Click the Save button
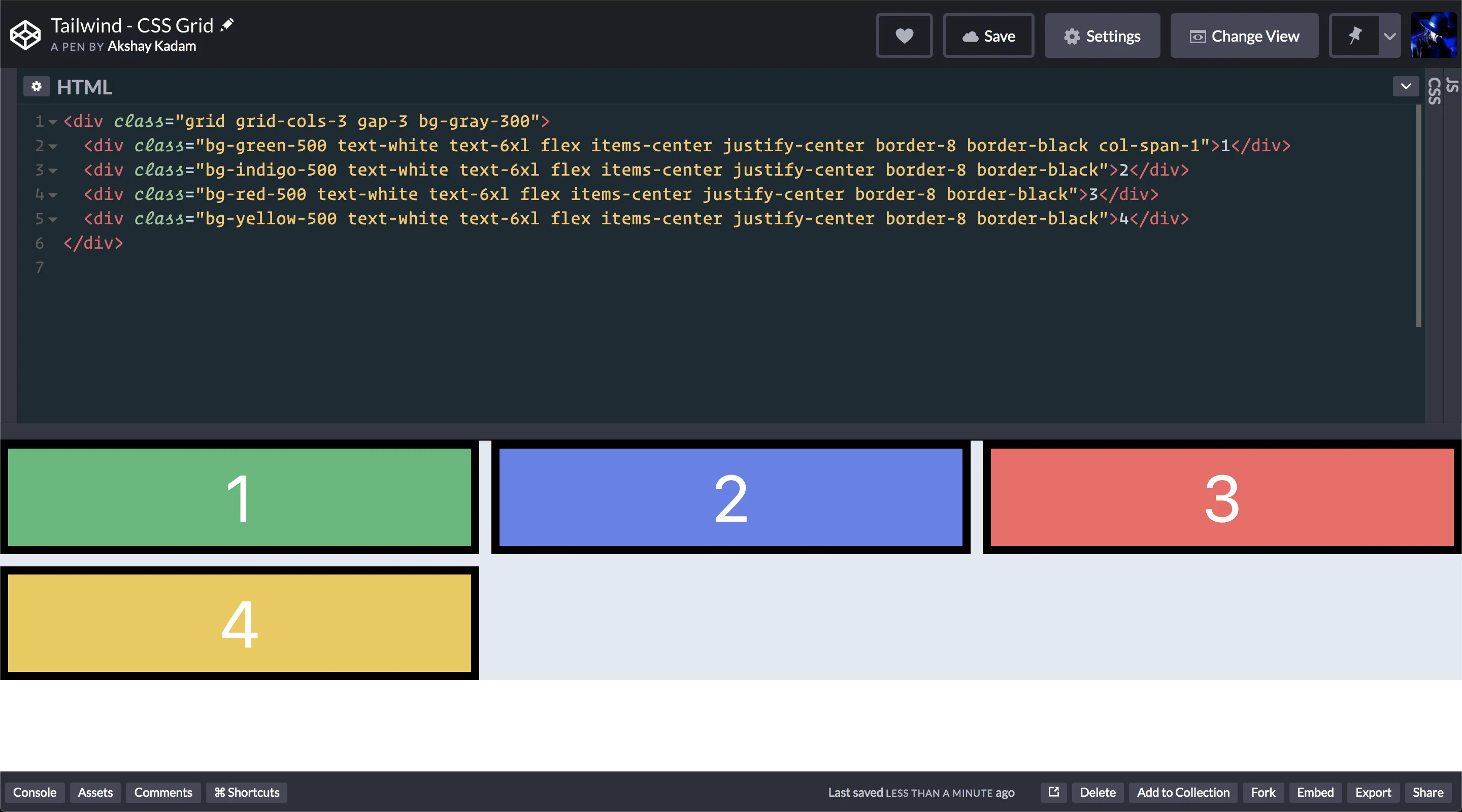Viewport: 1462px width, 812px height. [x=988, y=36]
